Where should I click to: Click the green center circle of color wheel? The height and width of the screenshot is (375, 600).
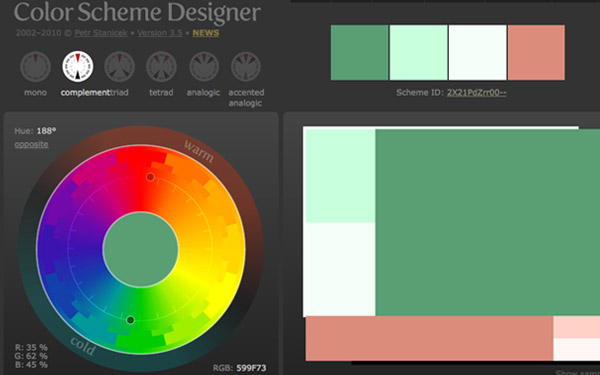[141, 249]
